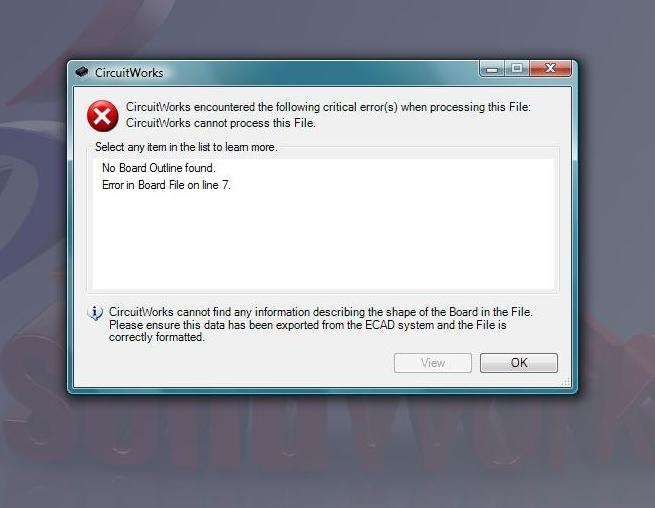Click the Select any item in the list label
Viewport: 655px width, 508px height.
(x=186, y=147)
